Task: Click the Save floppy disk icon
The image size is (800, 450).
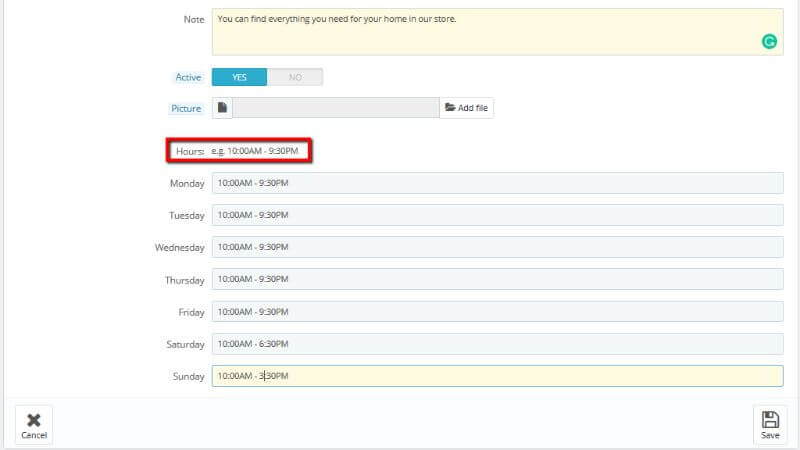Action: (770, 419)
